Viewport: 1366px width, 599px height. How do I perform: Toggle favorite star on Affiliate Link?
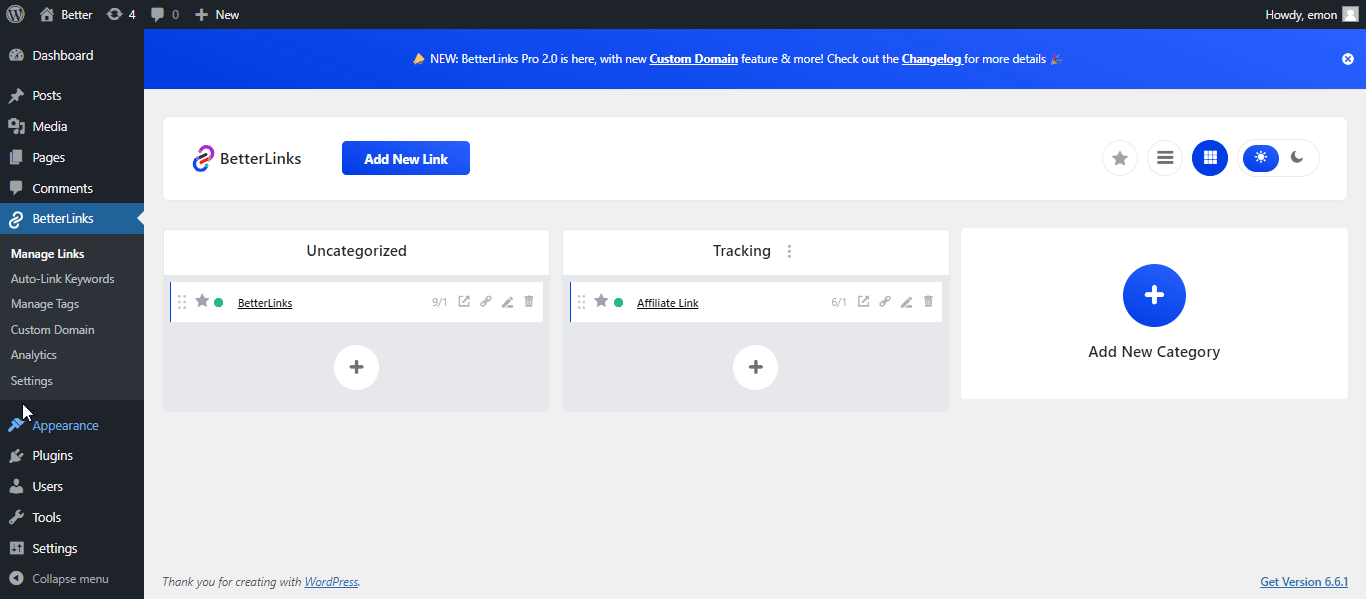tap(601, 300)
